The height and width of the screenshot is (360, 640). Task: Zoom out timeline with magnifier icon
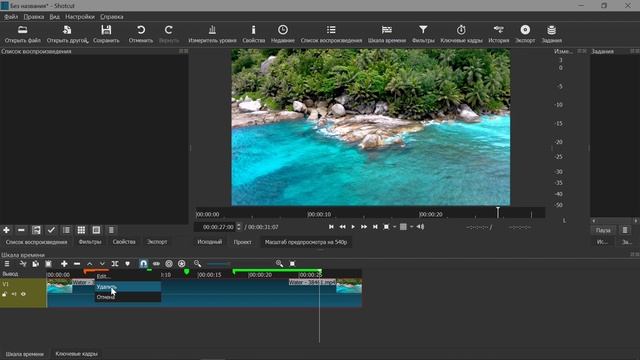tap(198, 264)
